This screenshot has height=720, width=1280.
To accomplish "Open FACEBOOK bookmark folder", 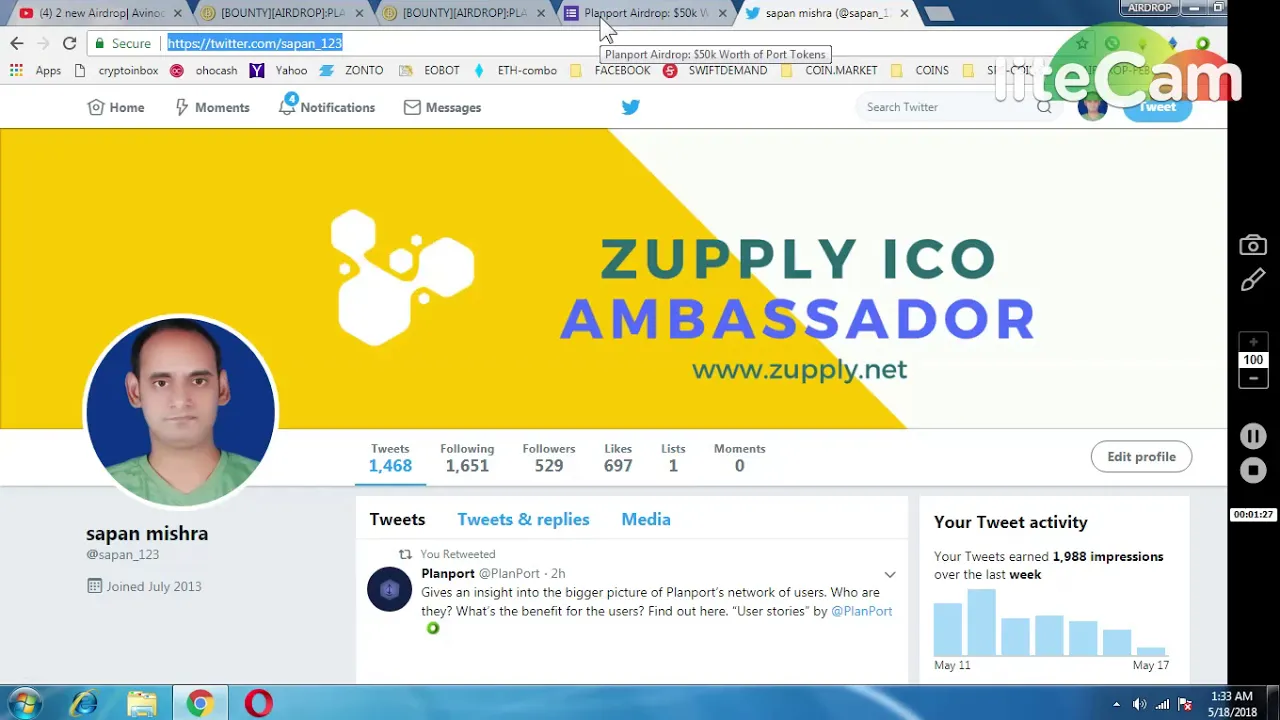I will [609, 70].
